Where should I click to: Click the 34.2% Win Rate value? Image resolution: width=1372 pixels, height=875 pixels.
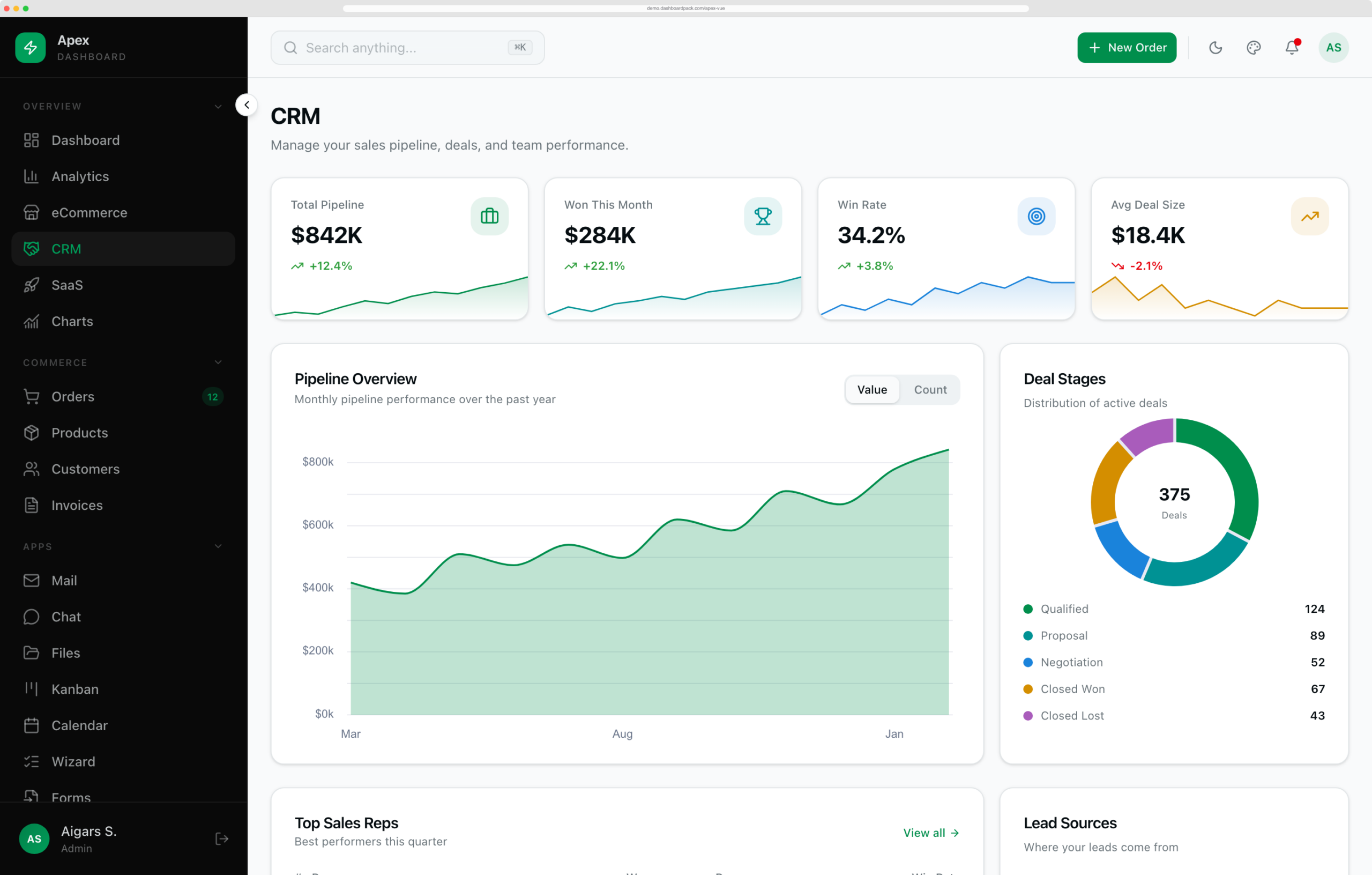tap(870, 235)
